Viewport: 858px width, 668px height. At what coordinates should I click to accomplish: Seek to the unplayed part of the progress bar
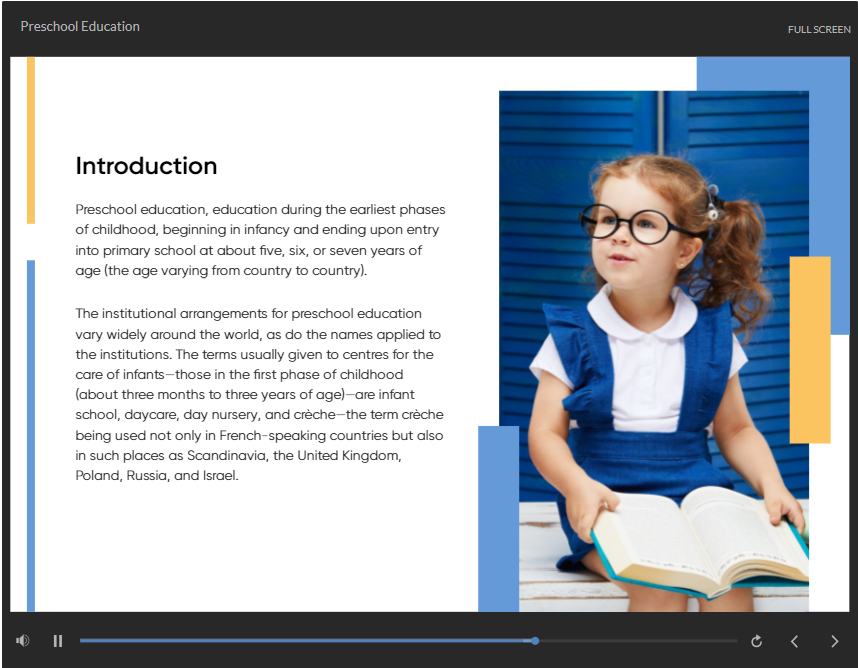pyautogui.click(x=640, y=641)
